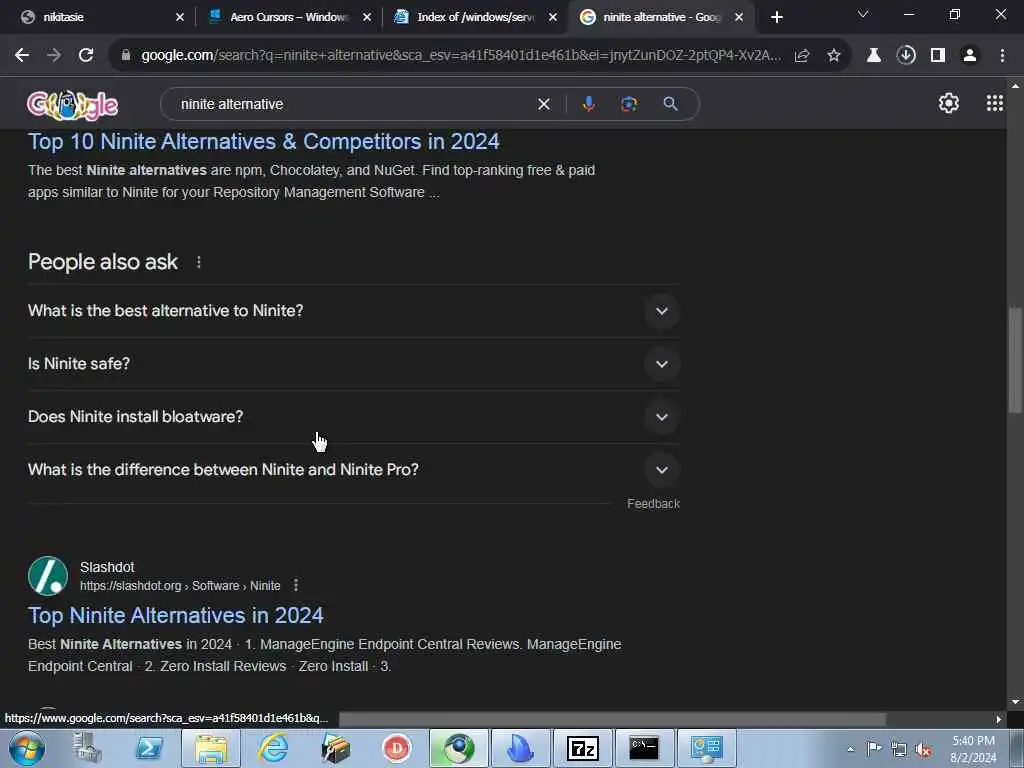
Task: Open 7-Zip from the taskbar
Action: pyautogui.click(x=583, y=748)
